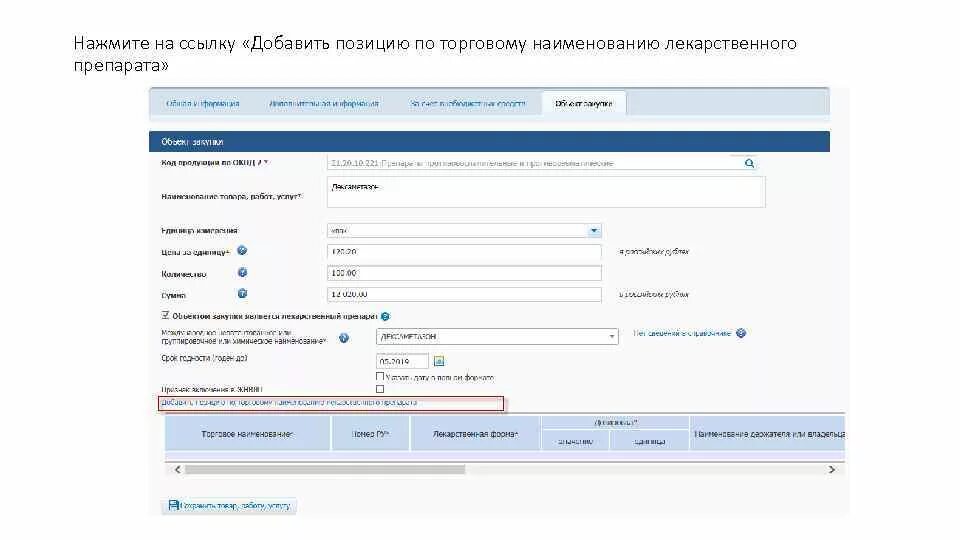This screenshot has height=540, width=960.
Task: Click link to add position by drug trade name
Action: pyautogui.click(x=289, y=402)
